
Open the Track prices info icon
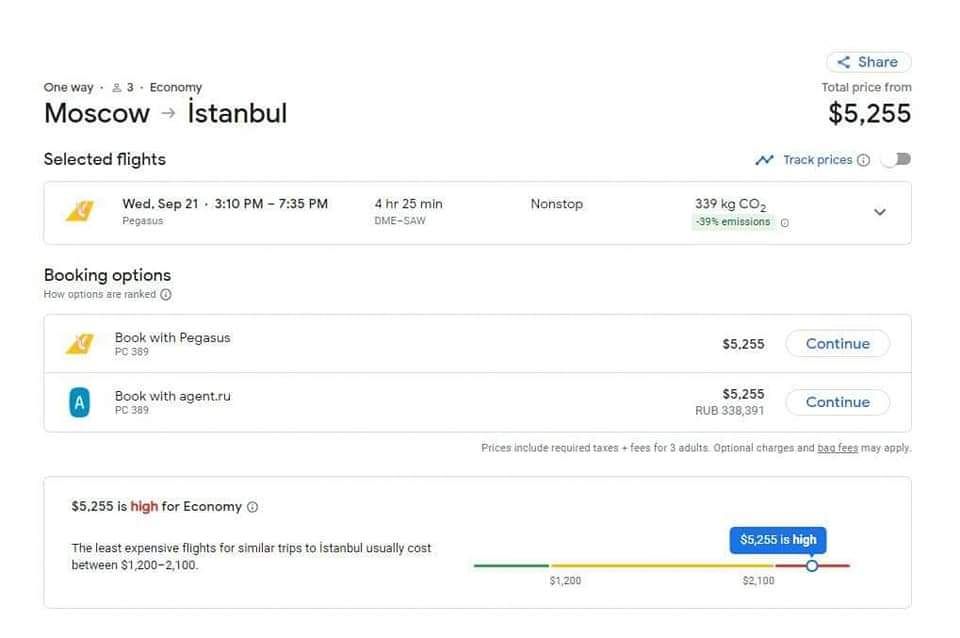pos(864,160)
